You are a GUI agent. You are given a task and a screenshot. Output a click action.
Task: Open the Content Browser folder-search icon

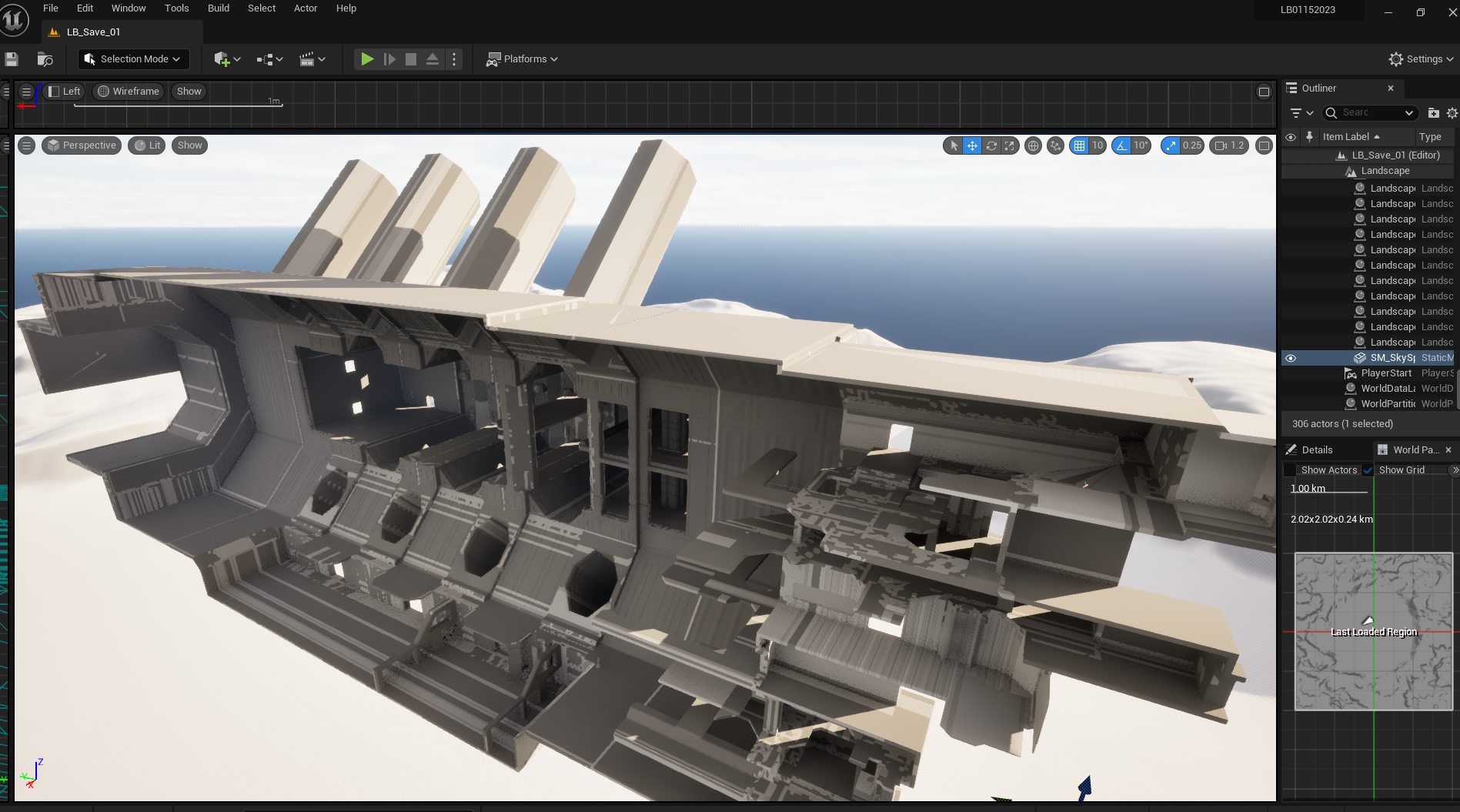tap(45, 59)
